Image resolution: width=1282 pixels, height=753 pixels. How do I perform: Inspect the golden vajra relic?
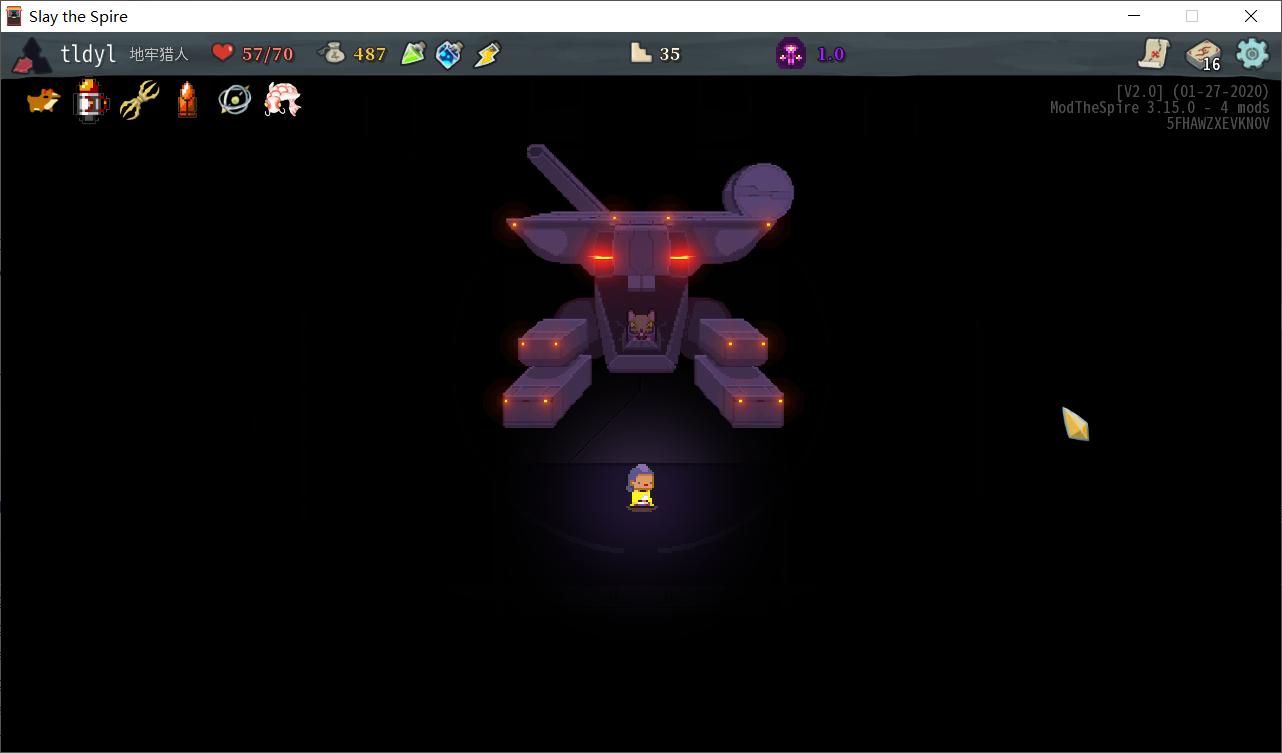[139, 100]
